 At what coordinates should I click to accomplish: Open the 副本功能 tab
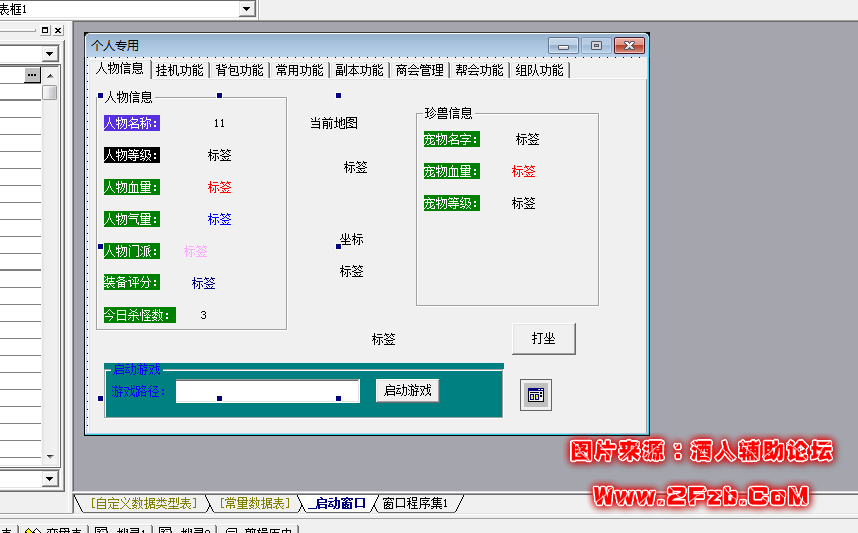359,70
